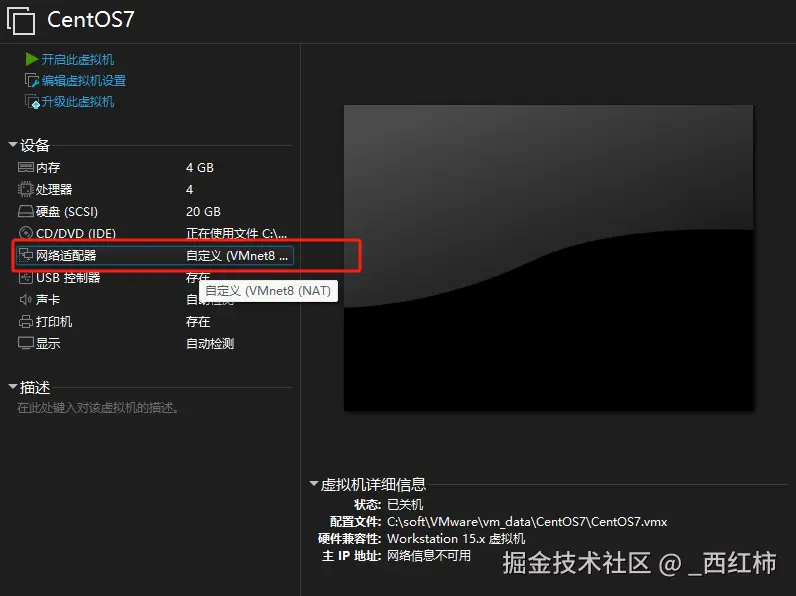The height and width of the screenshot is (596, 796).
Task: Click 自定义 (VMnet8 ... value
Action: point(237,255)
